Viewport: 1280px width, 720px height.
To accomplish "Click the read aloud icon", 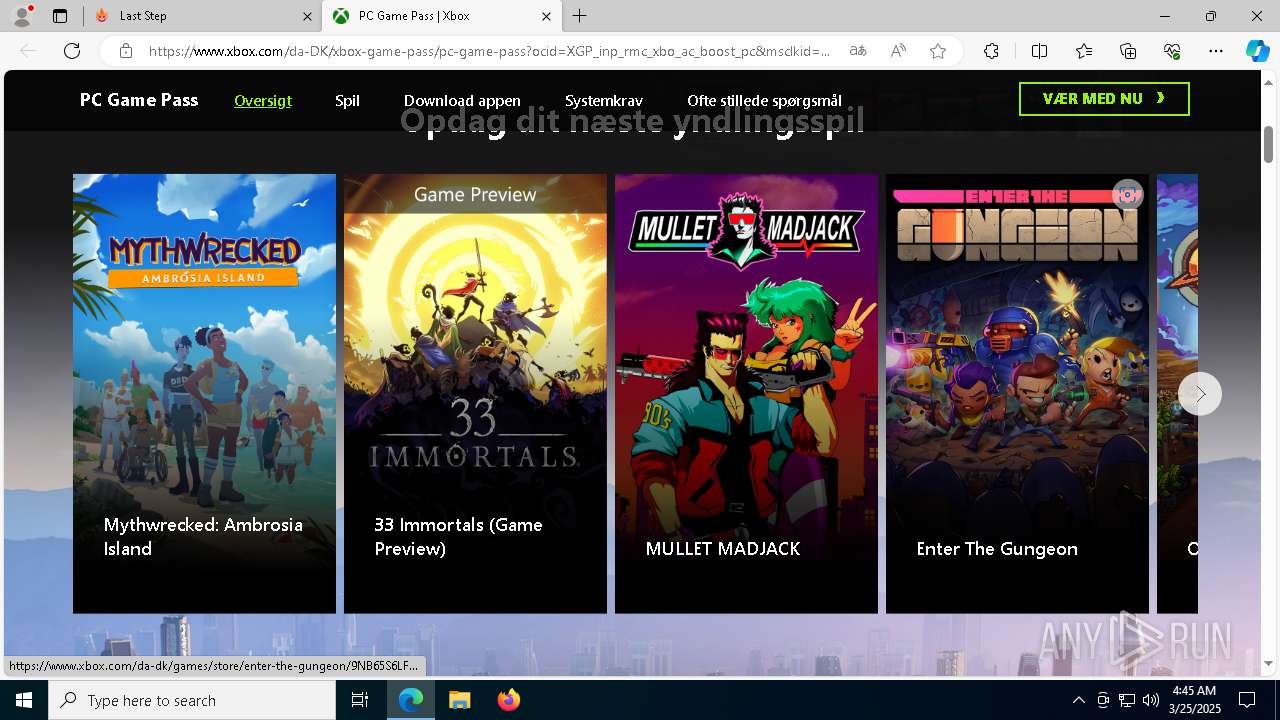I will 898,51.
